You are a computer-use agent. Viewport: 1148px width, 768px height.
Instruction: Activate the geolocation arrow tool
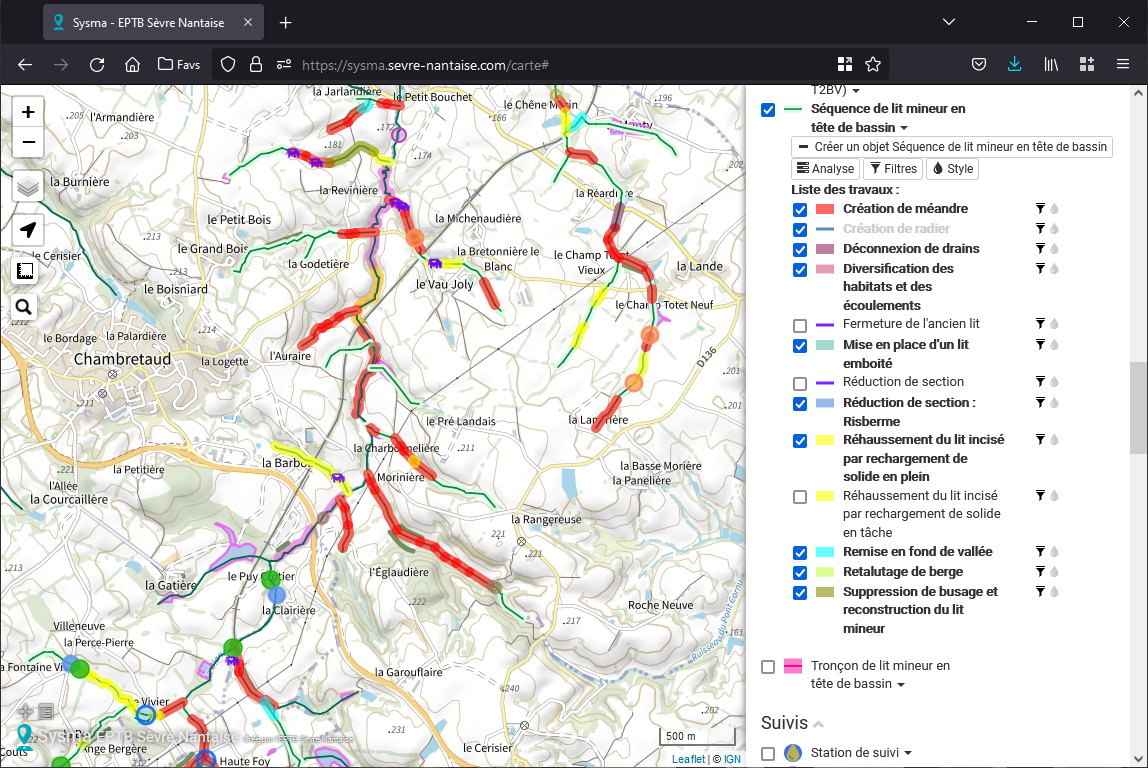pos(28,230)
